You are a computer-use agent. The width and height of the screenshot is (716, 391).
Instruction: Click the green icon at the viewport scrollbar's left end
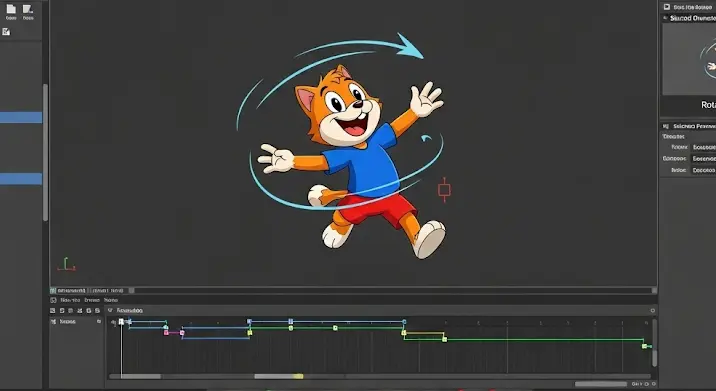coord(53,290)
